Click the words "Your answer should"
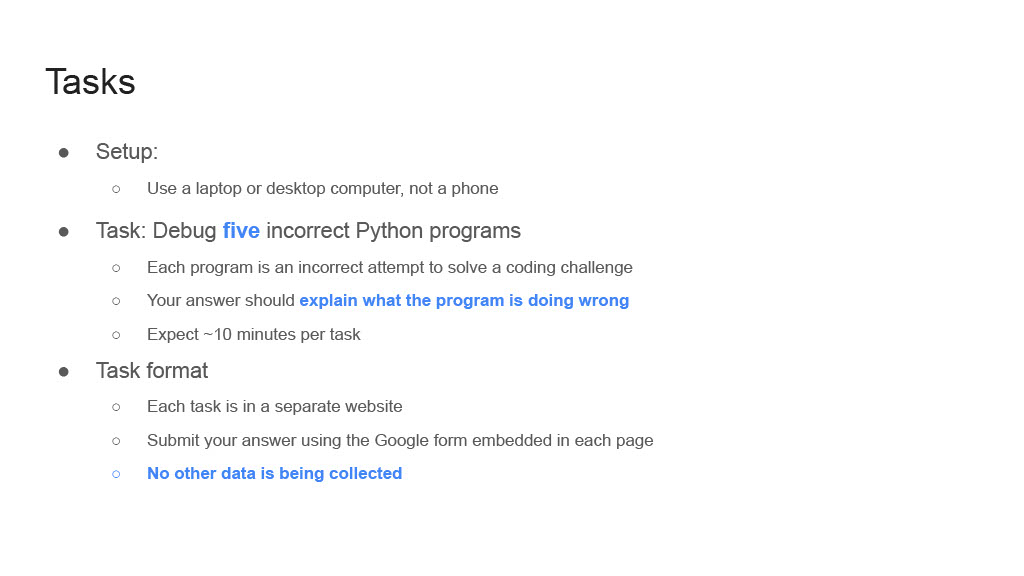Viewport: 1024px width, 576px height. tap(221, 300)
